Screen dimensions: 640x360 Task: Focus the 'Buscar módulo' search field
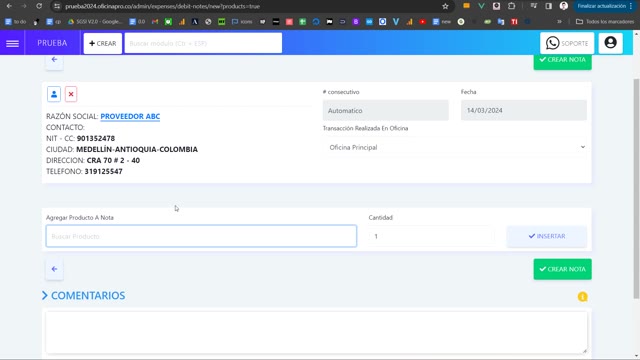click(x=203, y=43)
